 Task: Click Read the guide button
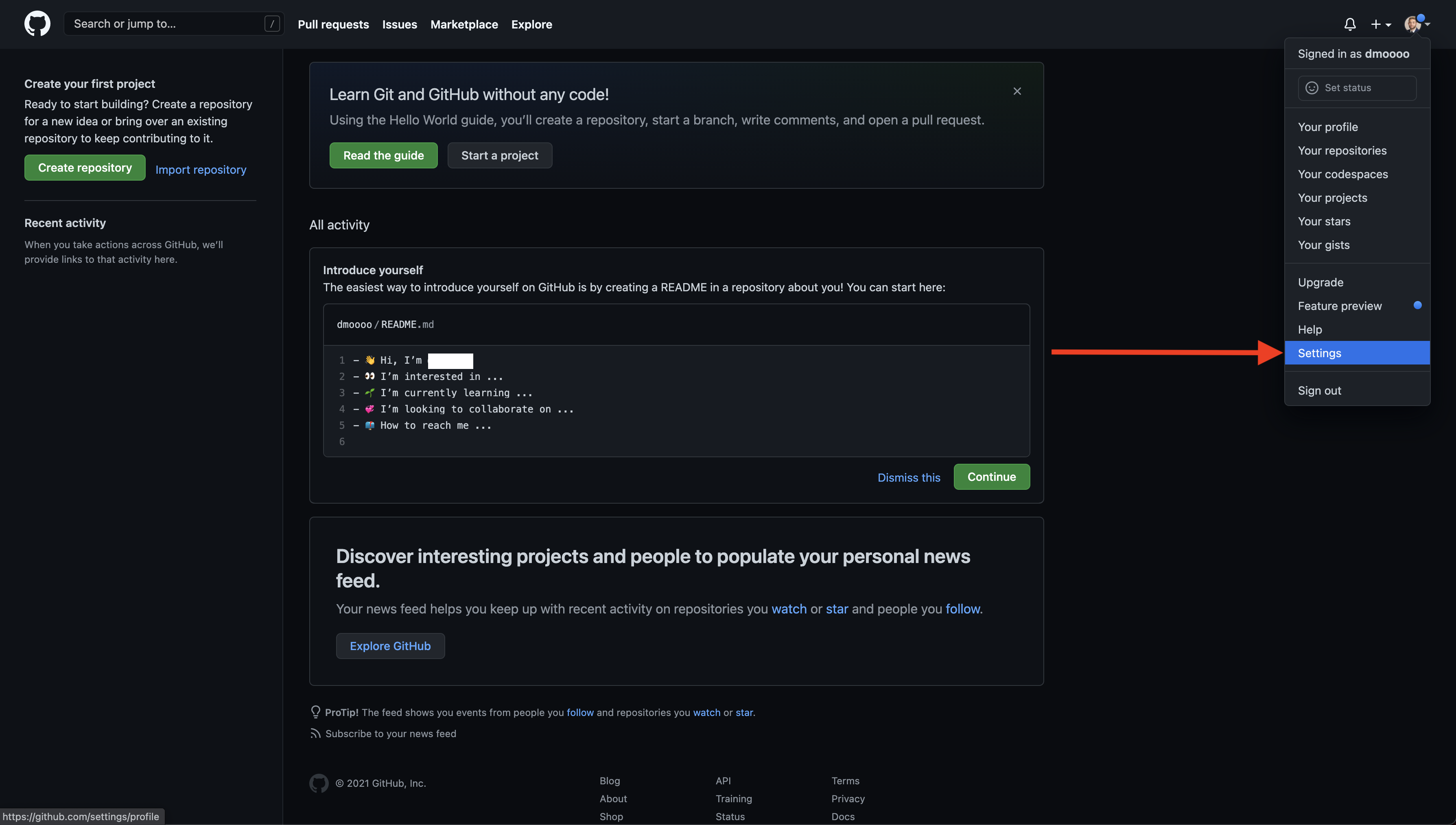click(x=384, y=155)
